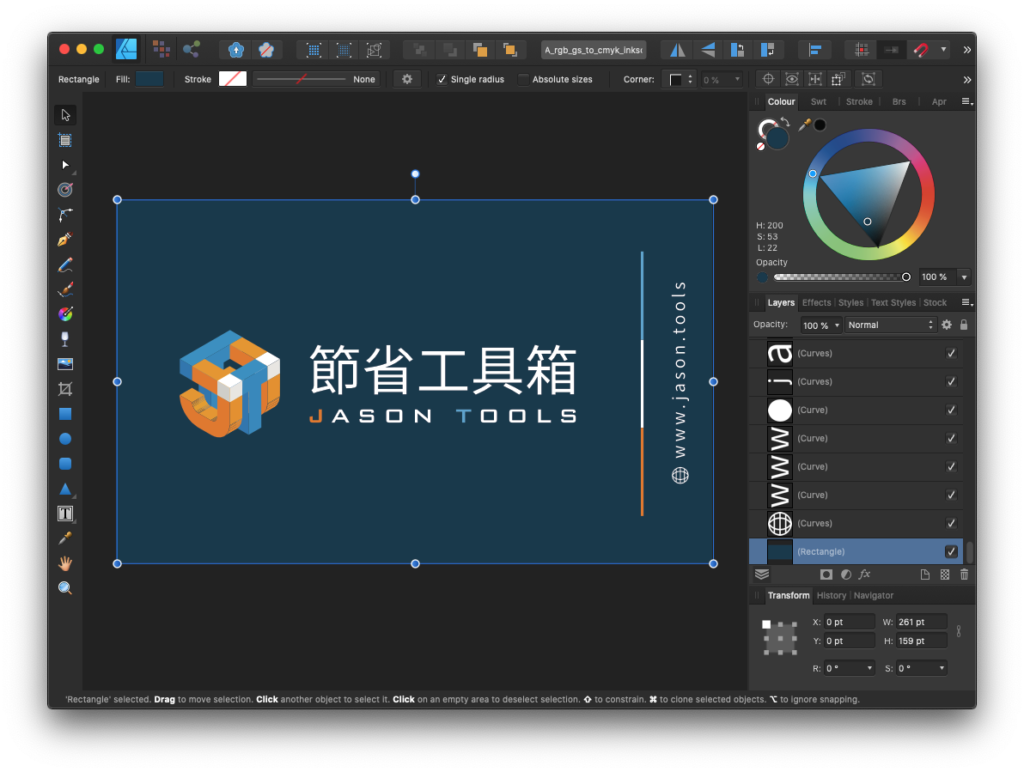Click the eyedropper in the Colour panel
The width and height of the screenshot is (1024, 772).
click(805, 124)
